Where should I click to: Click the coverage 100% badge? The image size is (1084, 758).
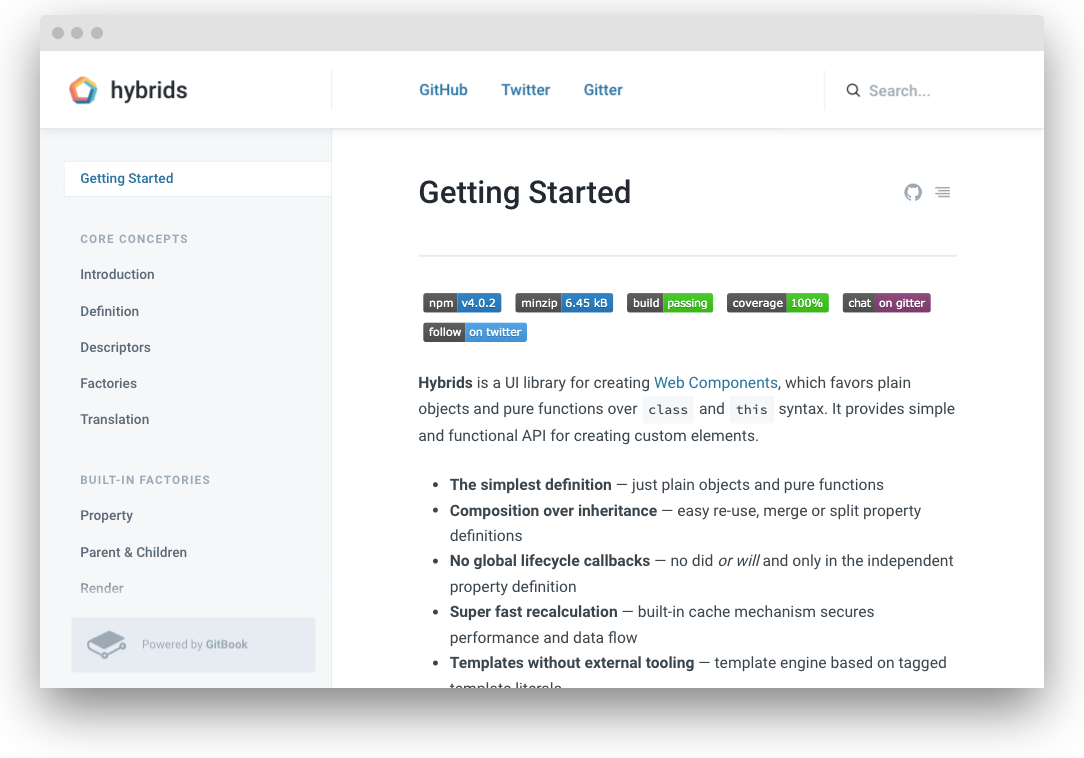(x=778, y=303)
